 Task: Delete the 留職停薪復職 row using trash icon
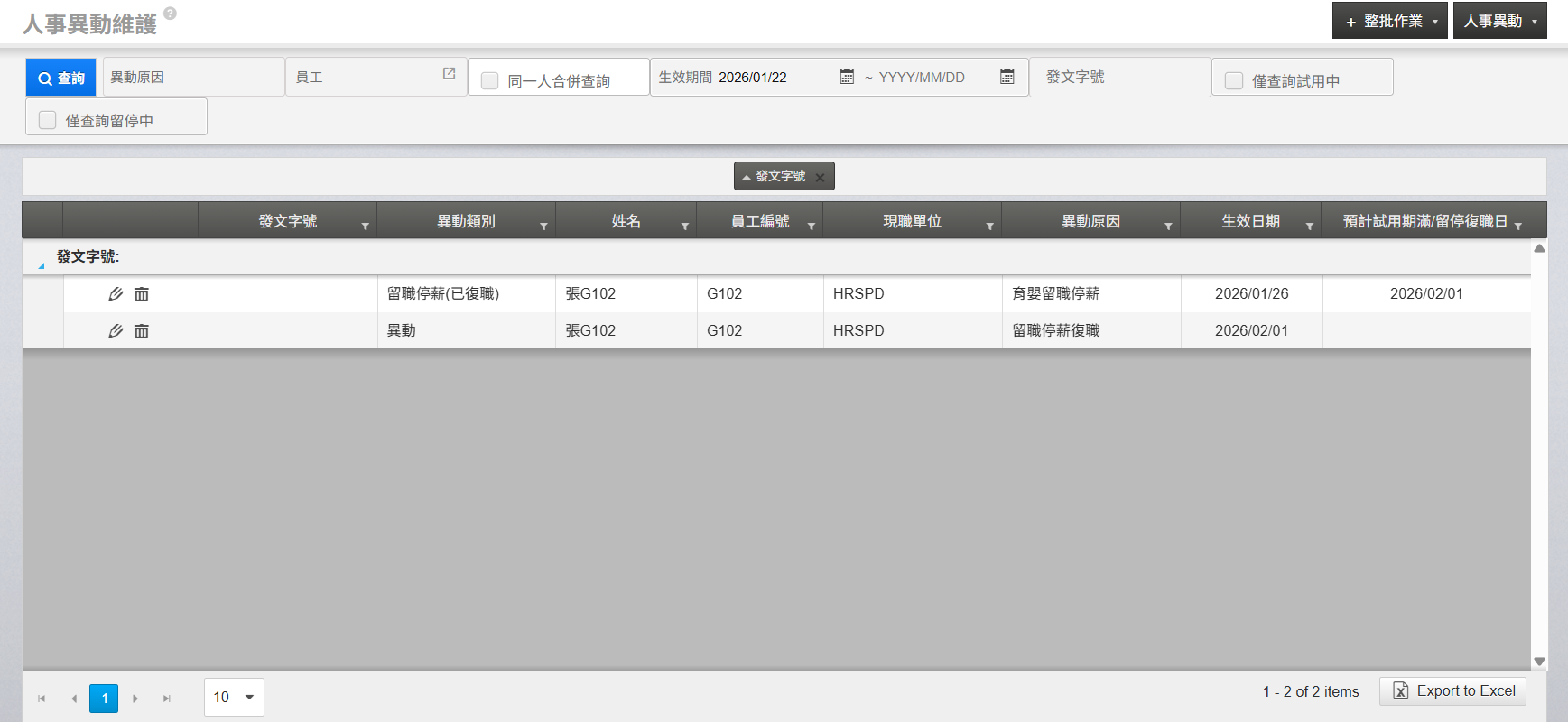[x=142, y=331]
